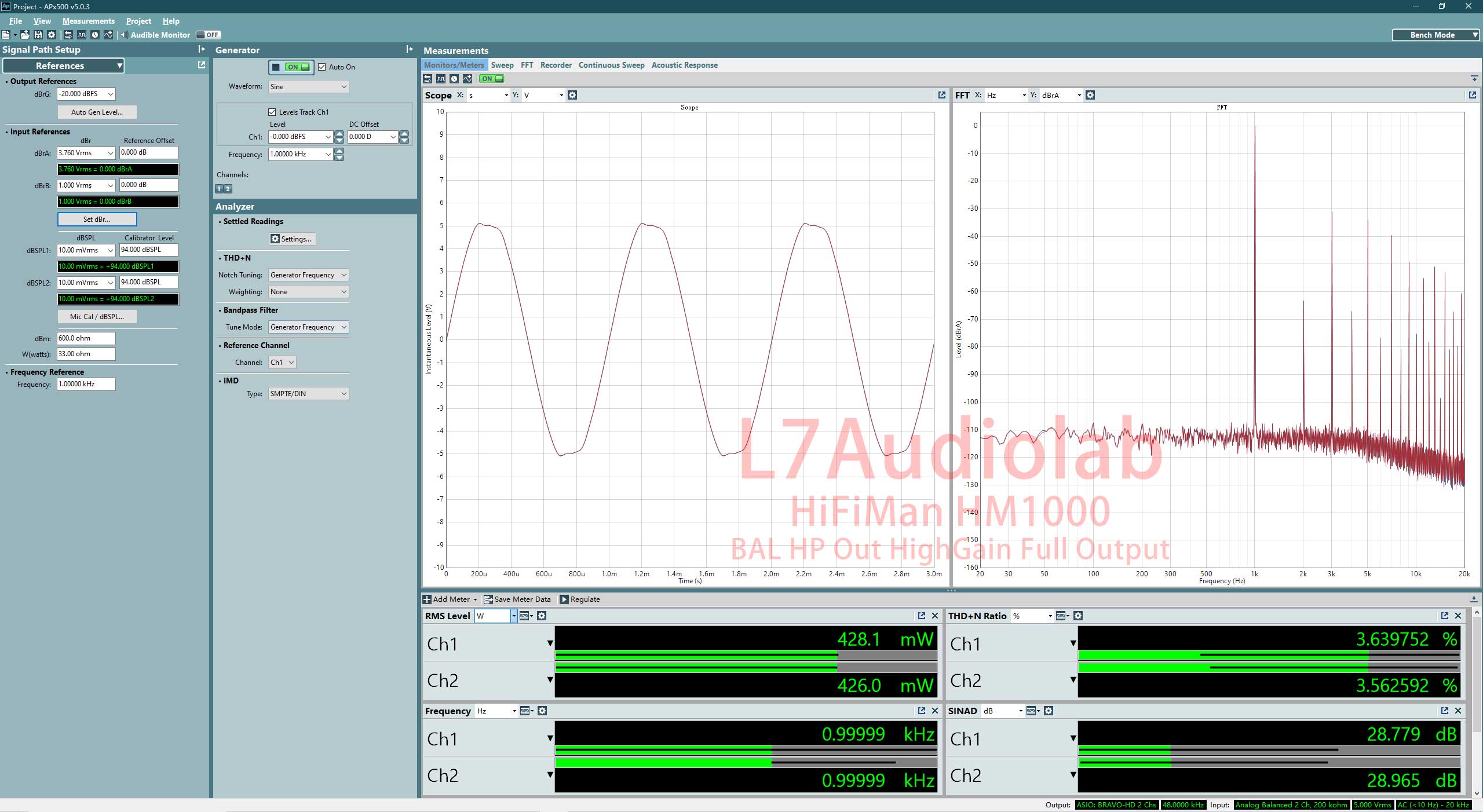Image resolution: width=1483 pixels, height=812 pixels.
Task: Open the Waveform Sine dropdown
Action: pos(308,87)
